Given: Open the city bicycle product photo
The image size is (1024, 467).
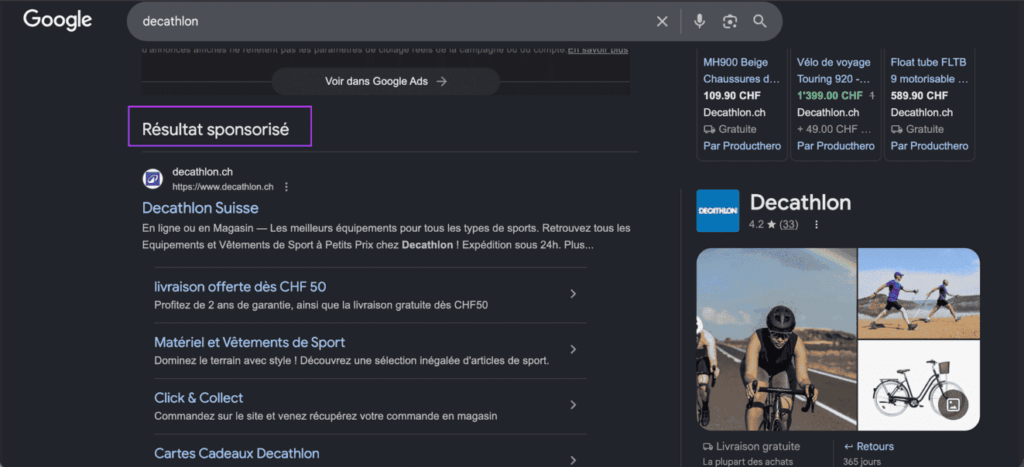Looking at the screenshot, I should click(919, 385).
